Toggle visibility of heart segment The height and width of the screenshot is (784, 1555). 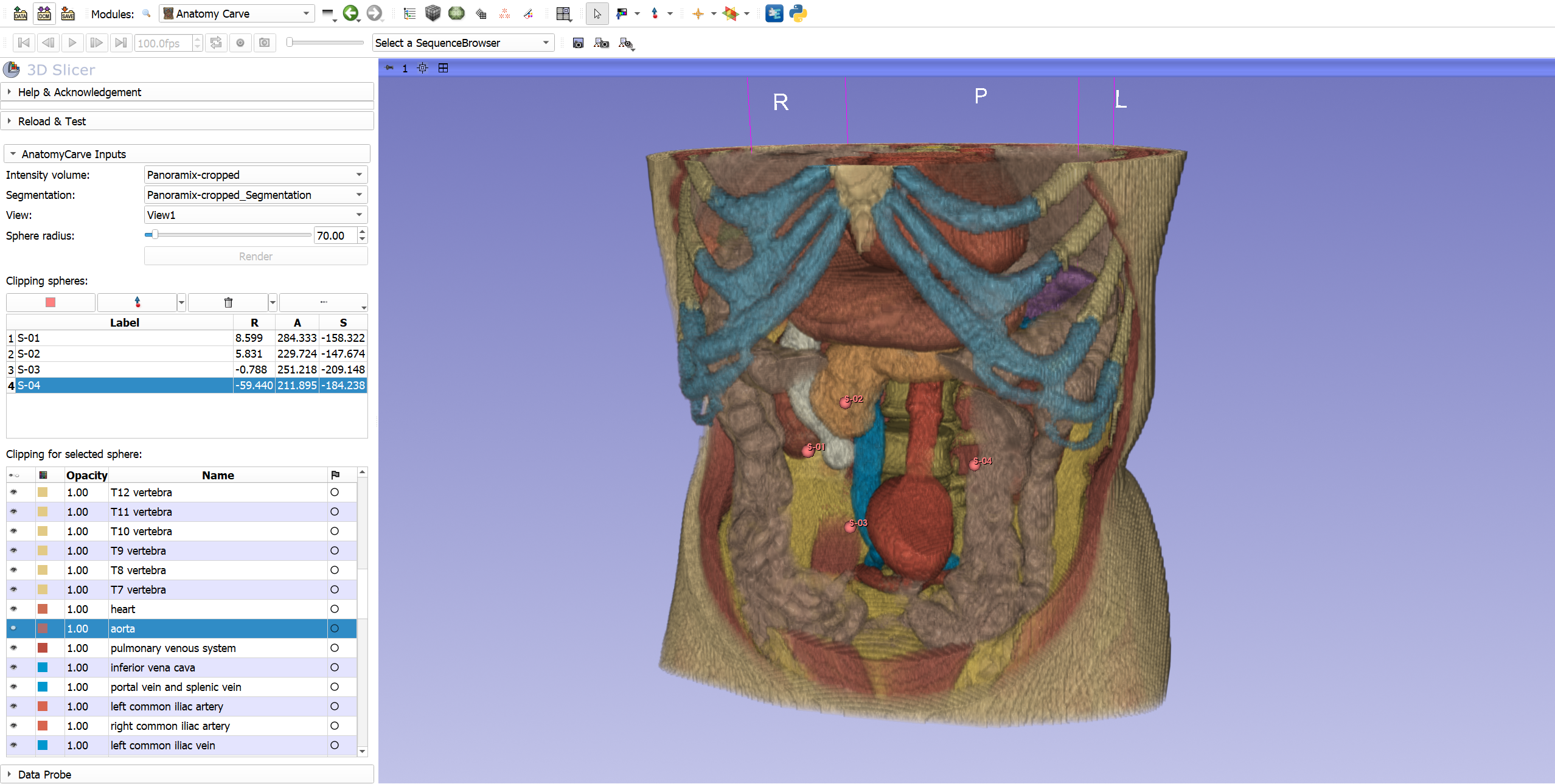pos(13,609)
